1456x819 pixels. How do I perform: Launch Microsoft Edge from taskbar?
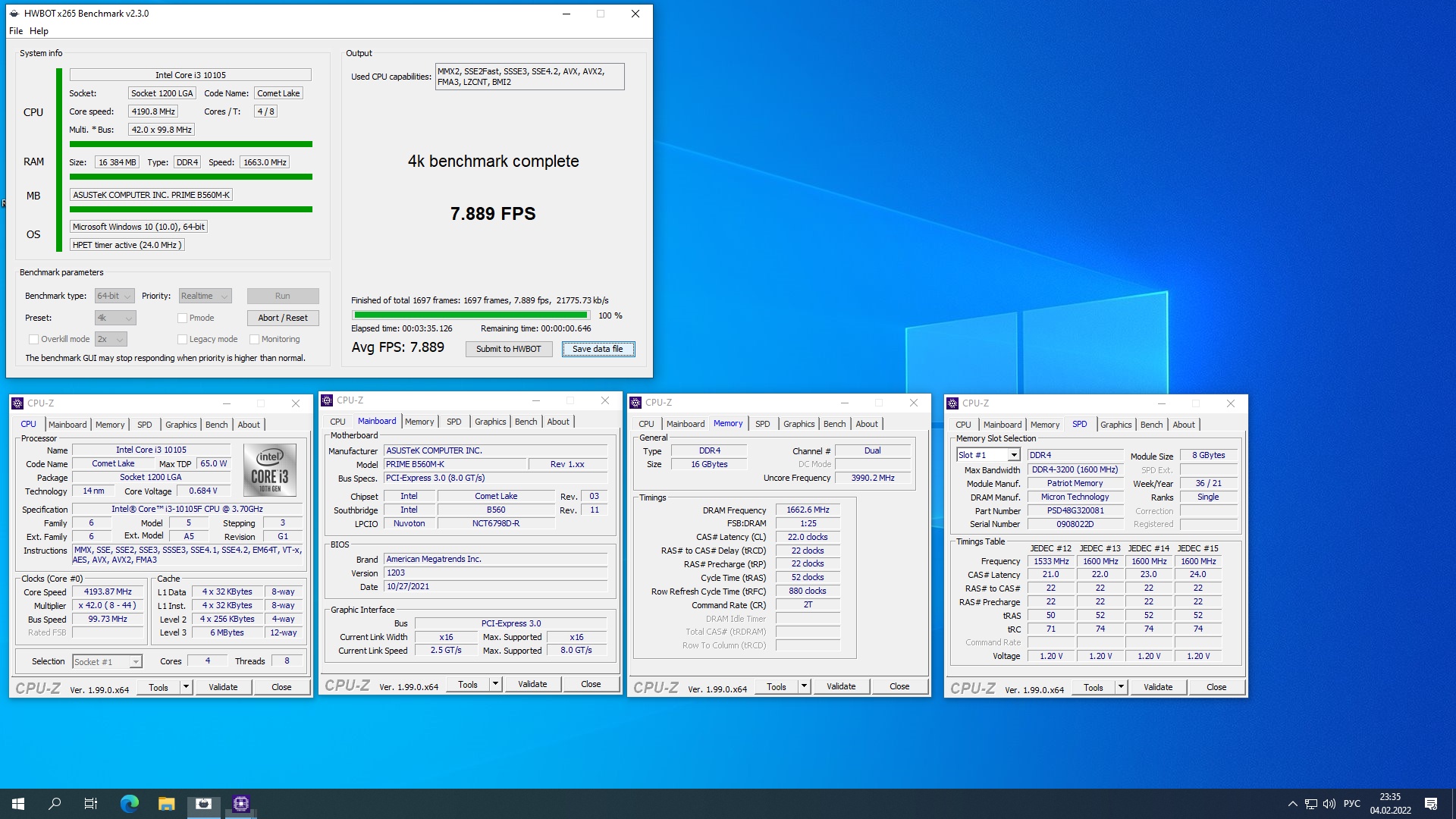click(130, 804)
